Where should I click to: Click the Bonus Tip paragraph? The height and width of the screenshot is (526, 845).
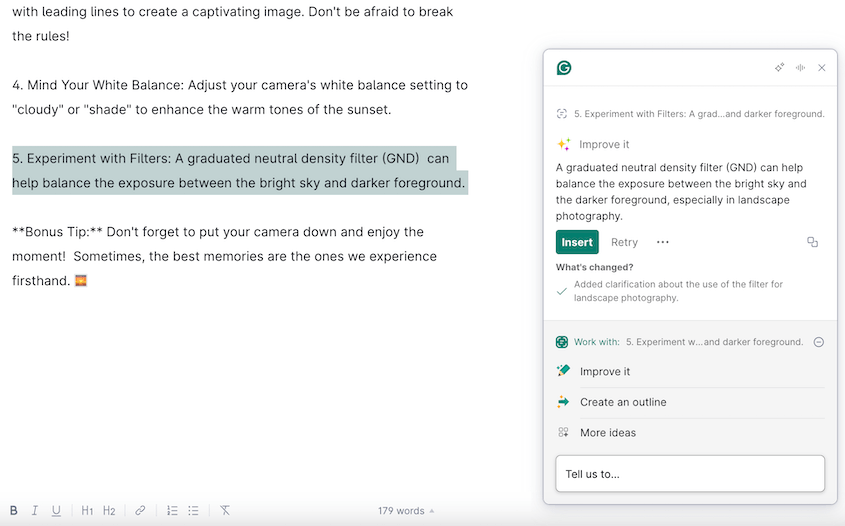pos(225,256)
